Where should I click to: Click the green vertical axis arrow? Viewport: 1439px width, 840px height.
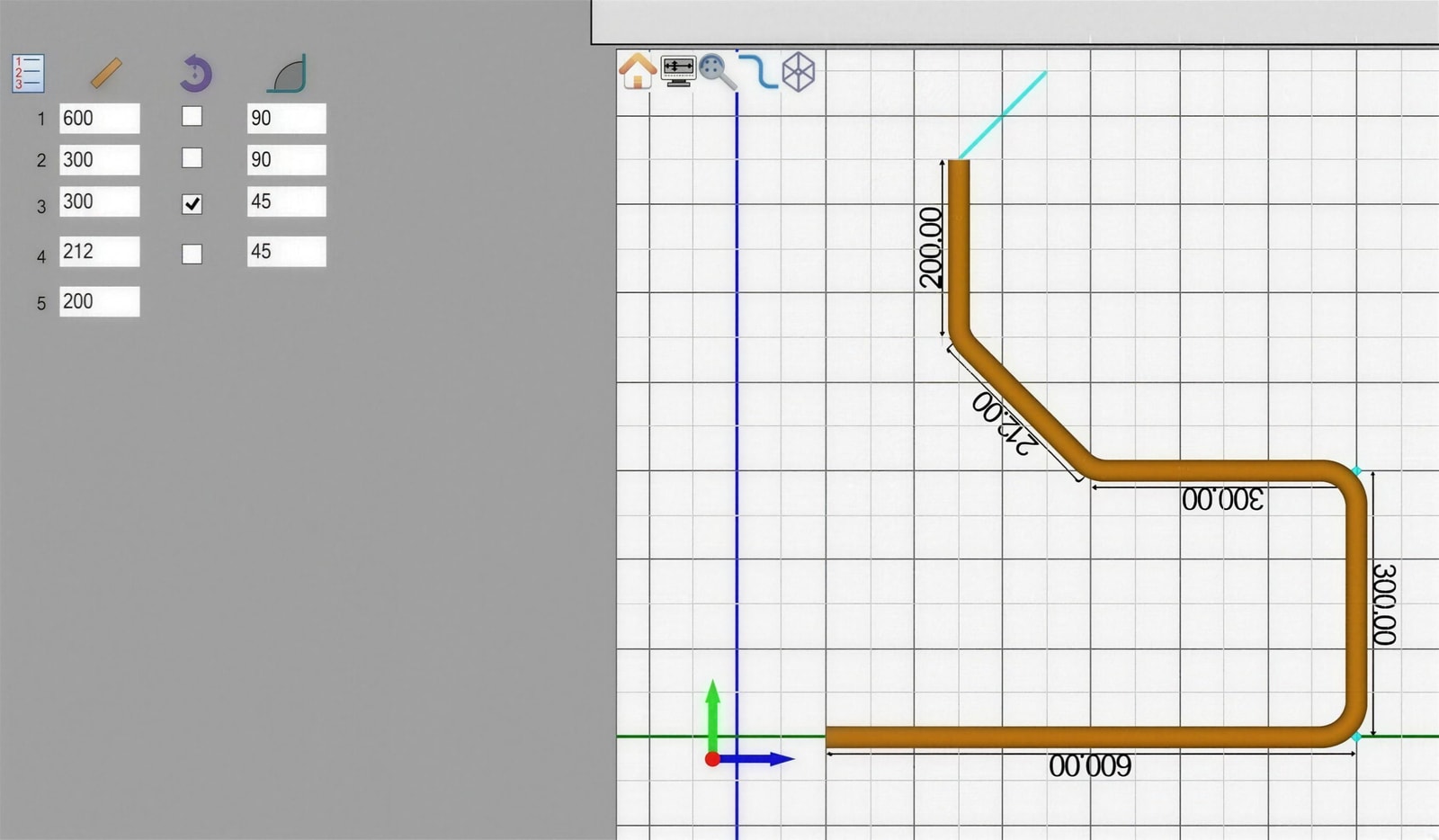712,715
